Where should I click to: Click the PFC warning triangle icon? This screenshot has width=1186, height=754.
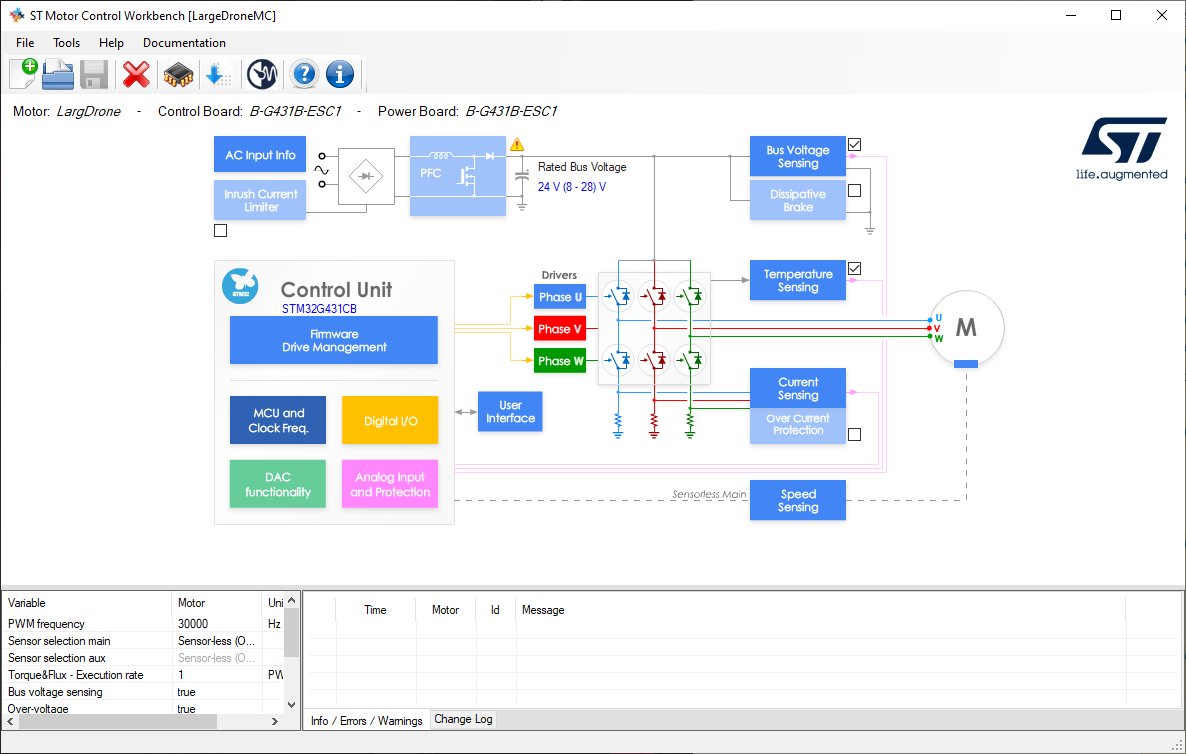[517, 144]
